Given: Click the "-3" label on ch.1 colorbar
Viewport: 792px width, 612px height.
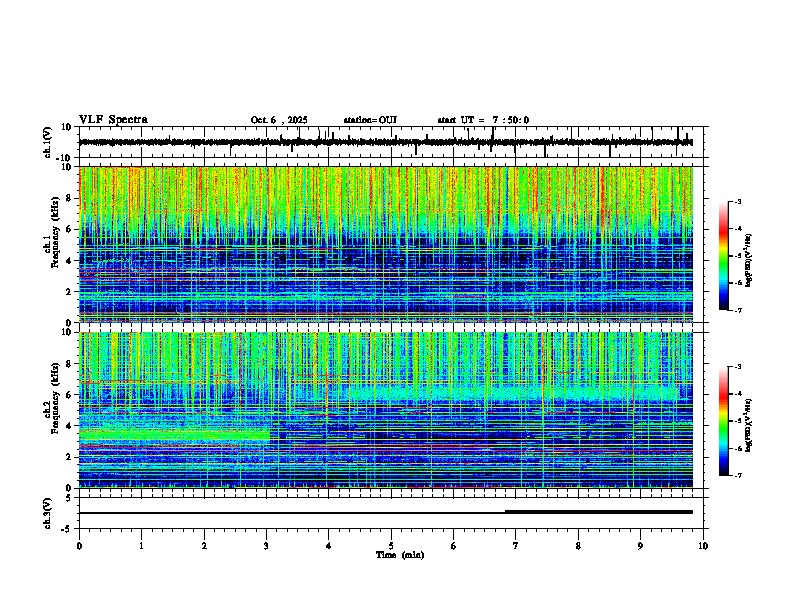Looking at the screenshot, I should [x=737, y=201].
